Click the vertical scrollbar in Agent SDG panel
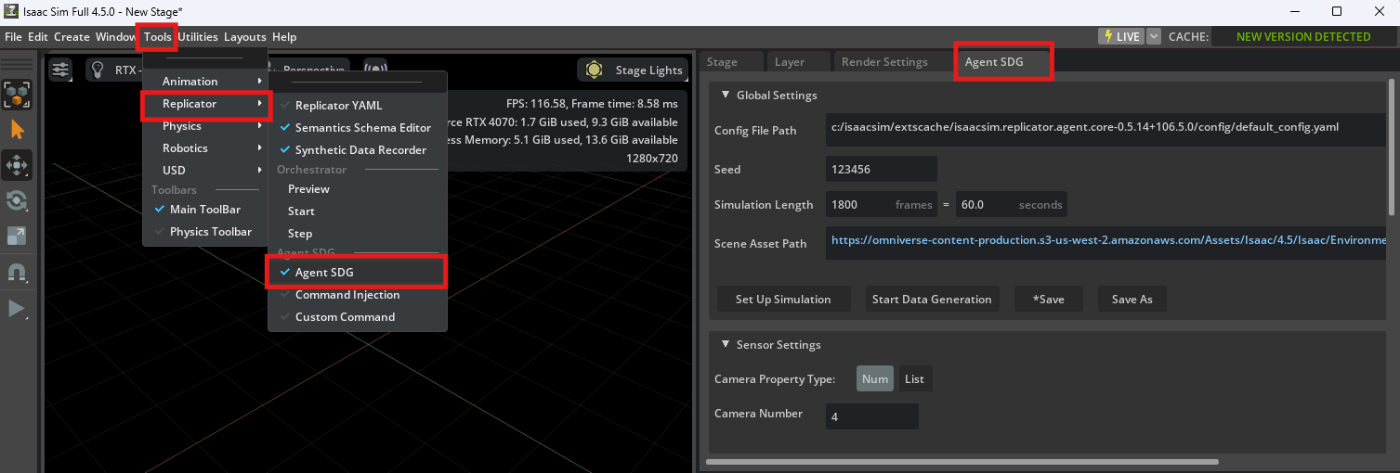 click(1393, 146)
